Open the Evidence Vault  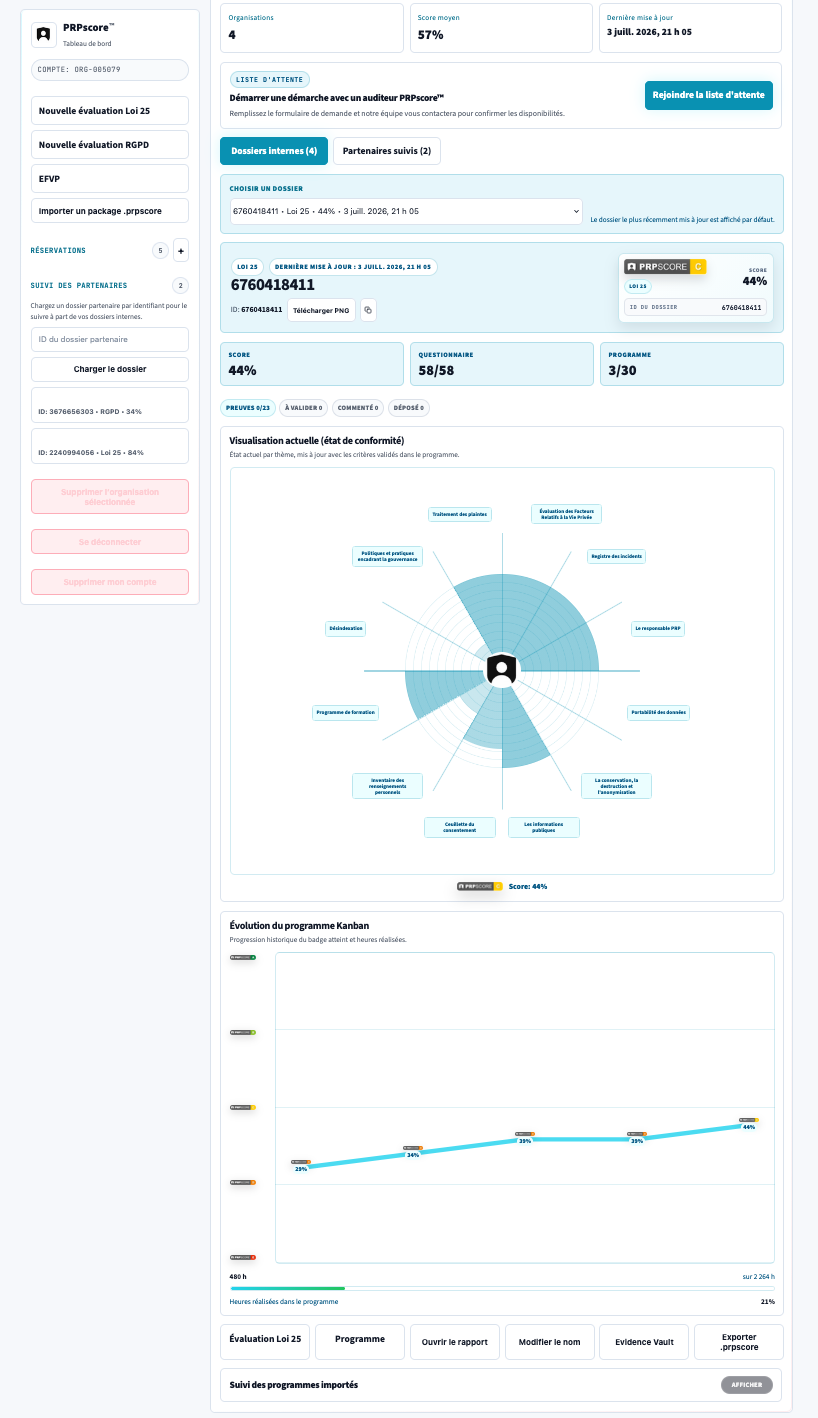(x=644, y=1342)
